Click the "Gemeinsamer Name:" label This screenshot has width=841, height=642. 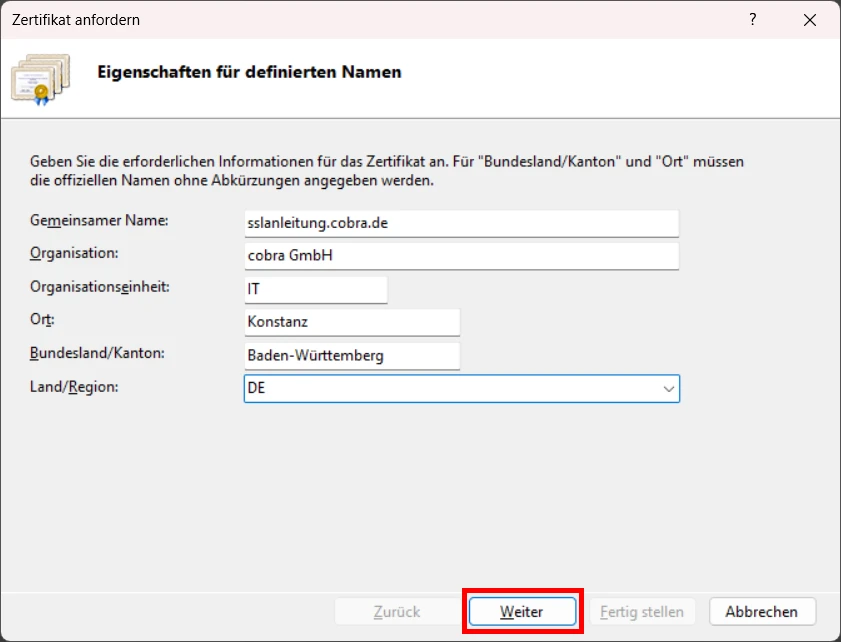point(99,220)
